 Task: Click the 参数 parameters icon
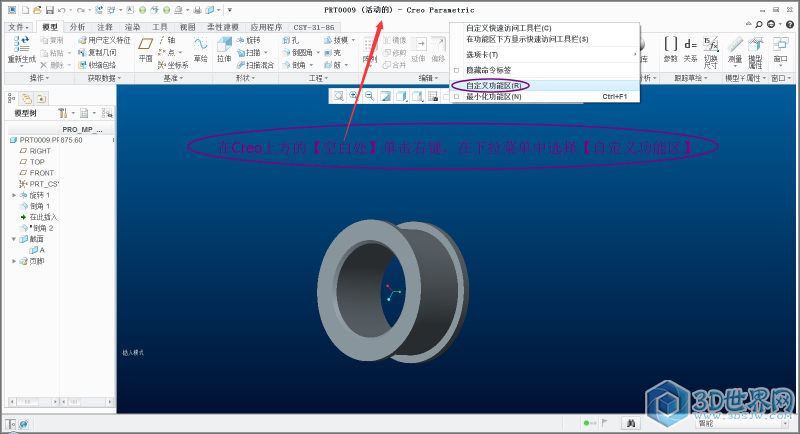(671, 49)
